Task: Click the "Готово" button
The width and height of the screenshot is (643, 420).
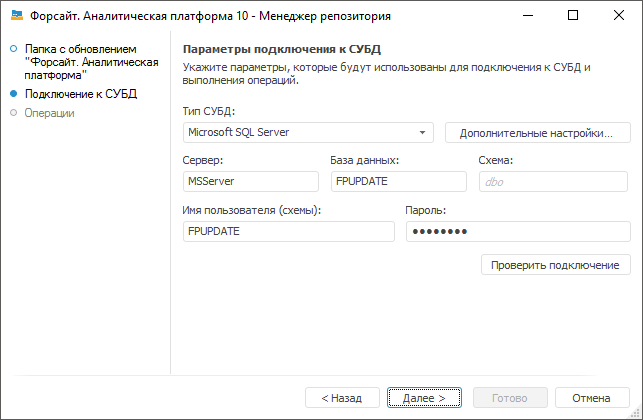Action: pyautogui.click(x=509, y=397)
